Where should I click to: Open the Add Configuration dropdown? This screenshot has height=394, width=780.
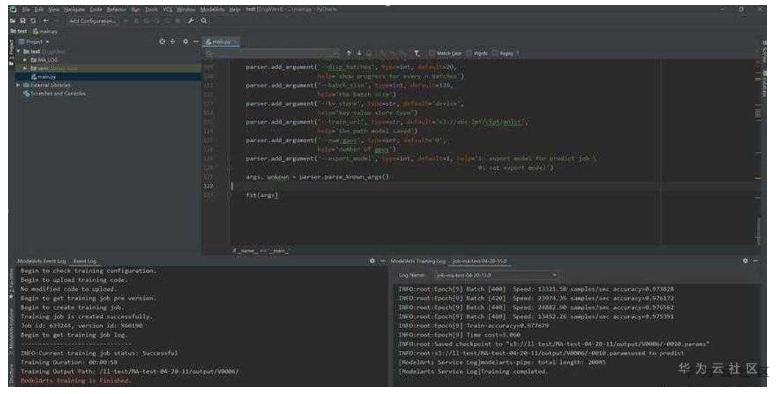94,21
